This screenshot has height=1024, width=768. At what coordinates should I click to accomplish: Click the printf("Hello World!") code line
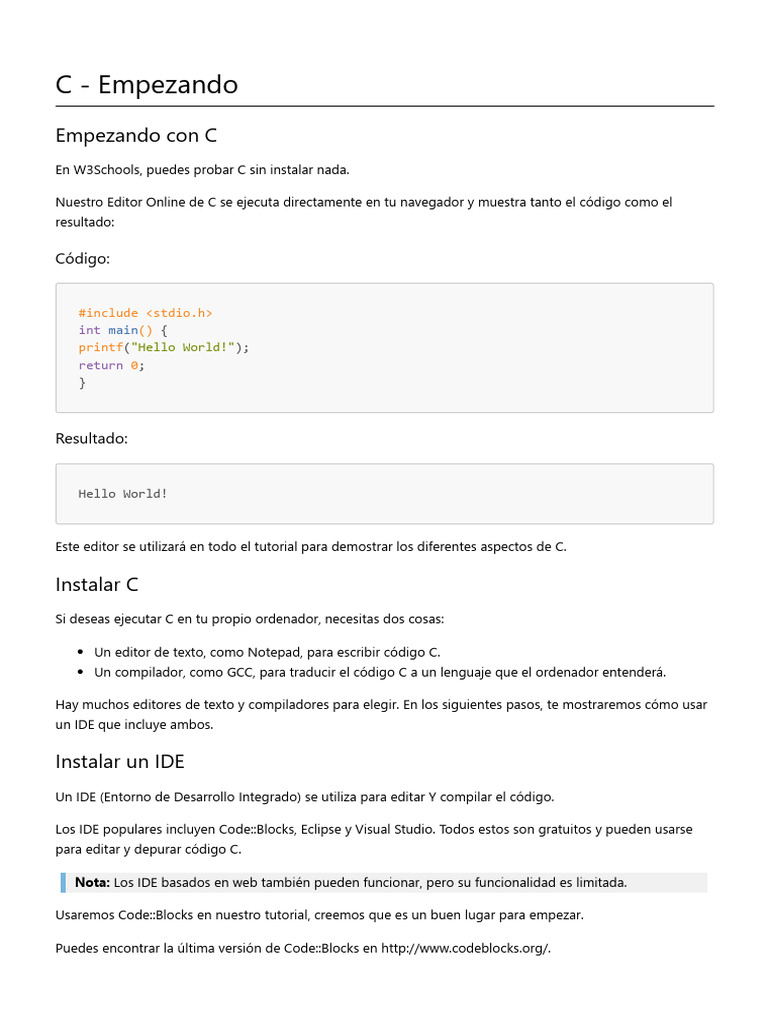pos(164,347)
